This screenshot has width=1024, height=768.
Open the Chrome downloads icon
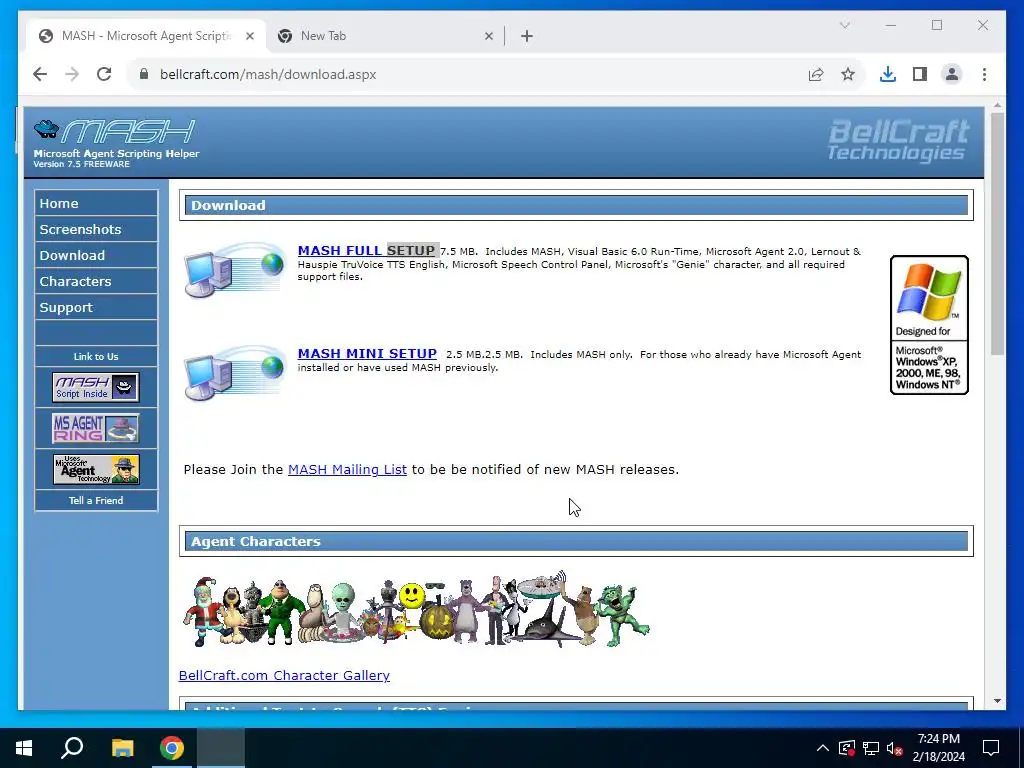click(888, 74)
